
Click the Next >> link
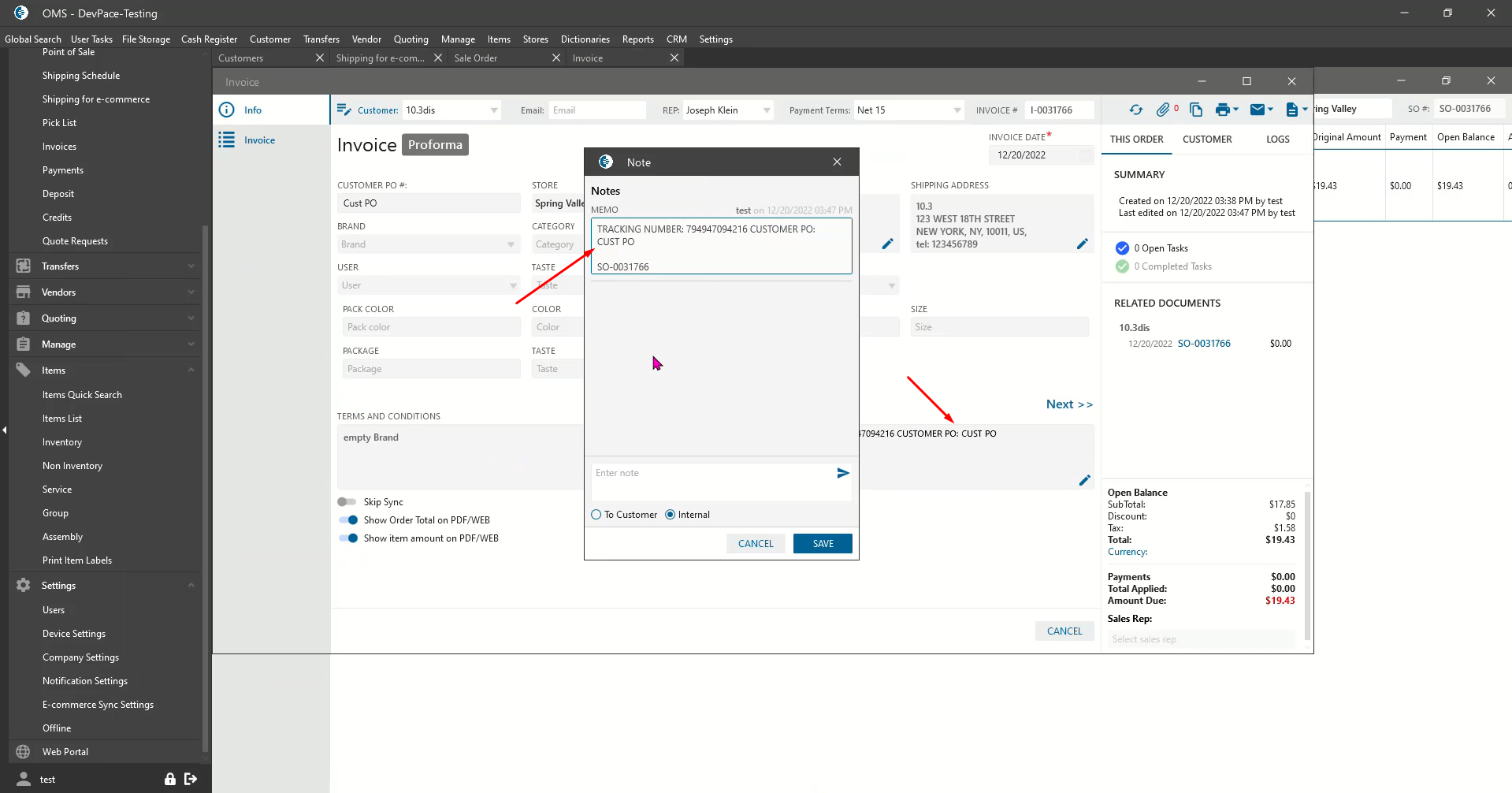[1069, 404]
